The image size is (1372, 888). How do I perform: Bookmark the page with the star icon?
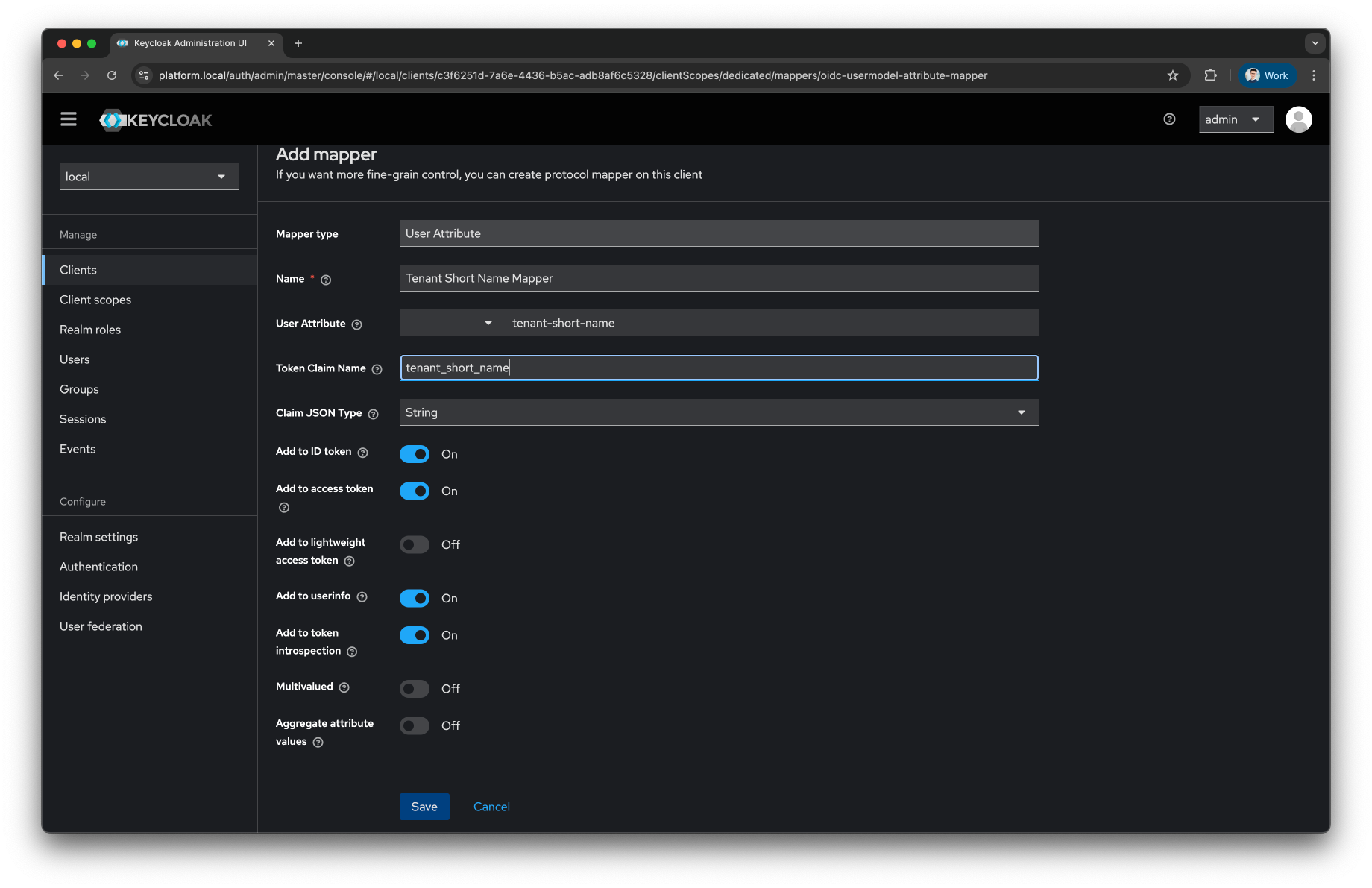tap(1173, 75)
